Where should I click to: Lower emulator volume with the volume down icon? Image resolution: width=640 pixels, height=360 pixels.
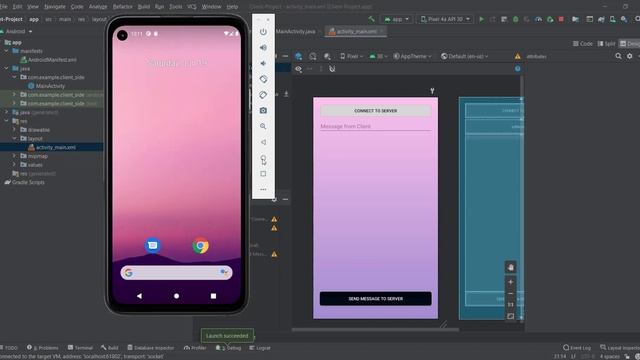pos(263,63)
